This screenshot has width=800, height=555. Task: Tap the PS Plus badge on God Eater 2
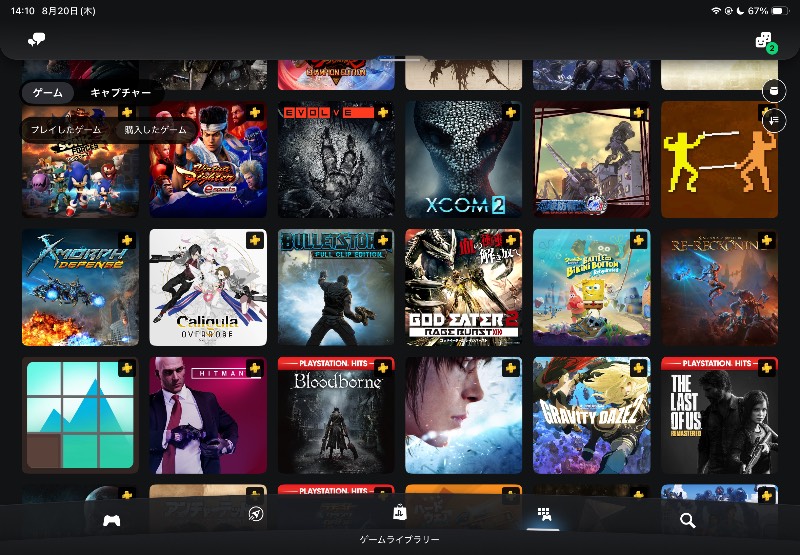(x=511, y=240)
